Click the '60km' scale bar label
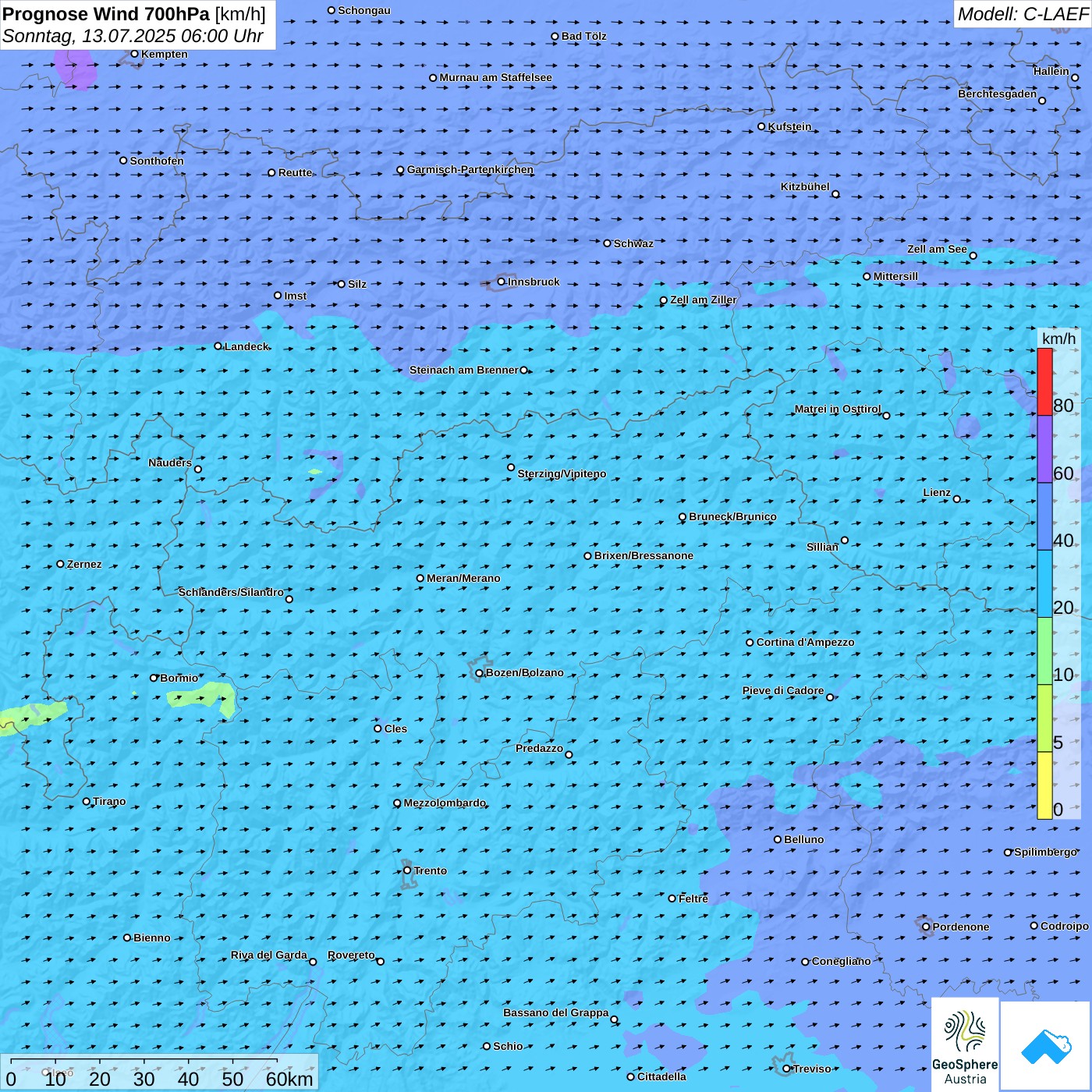Viewport: 1092px width, 1092px height. (x=289, y=1079)
